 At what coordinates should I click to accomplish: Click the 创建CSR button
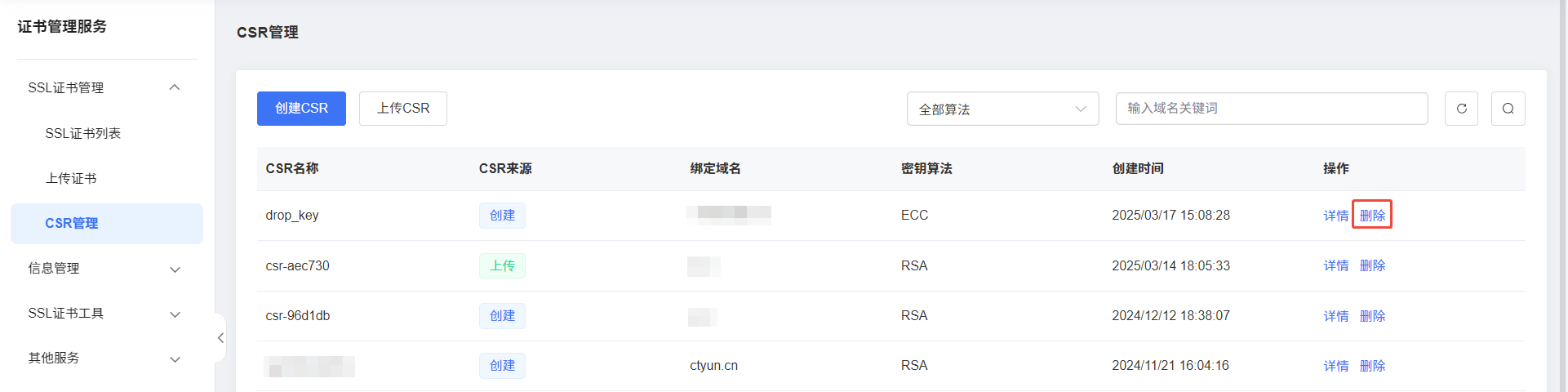tap(301, 109)
